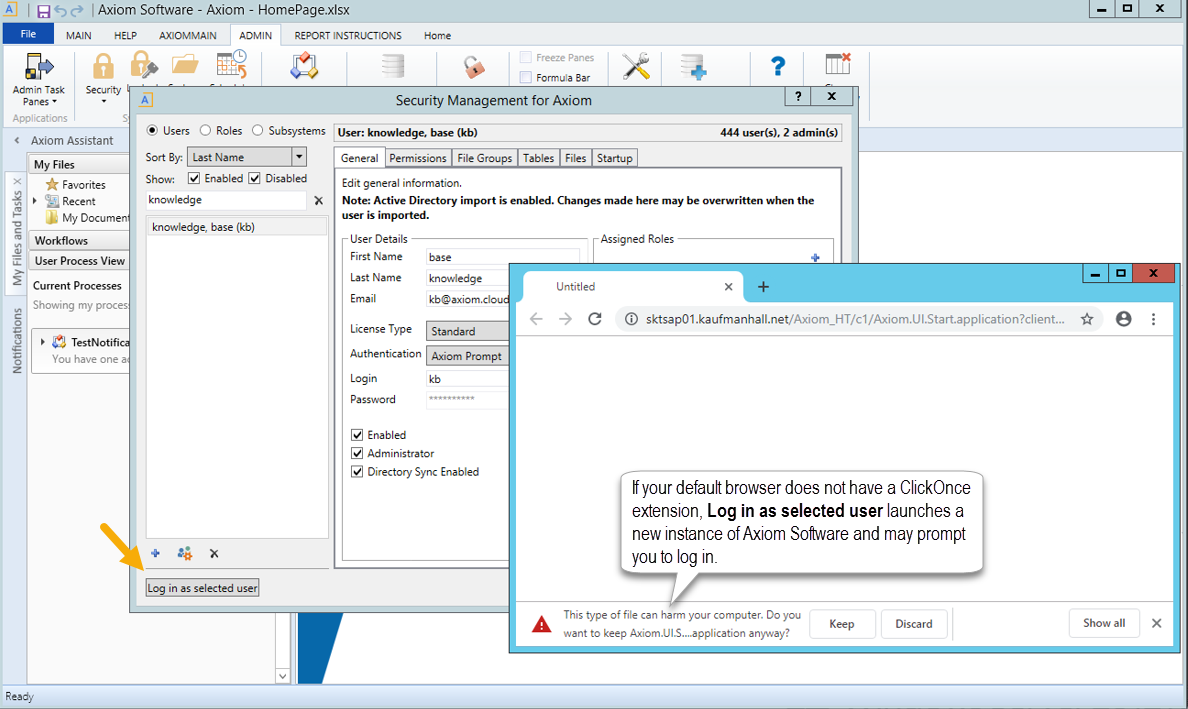The height and width of the screenshot is (709, 1188).
Task: Expand the TestNotifica process item arrow
Action: [x=42, y=342]
